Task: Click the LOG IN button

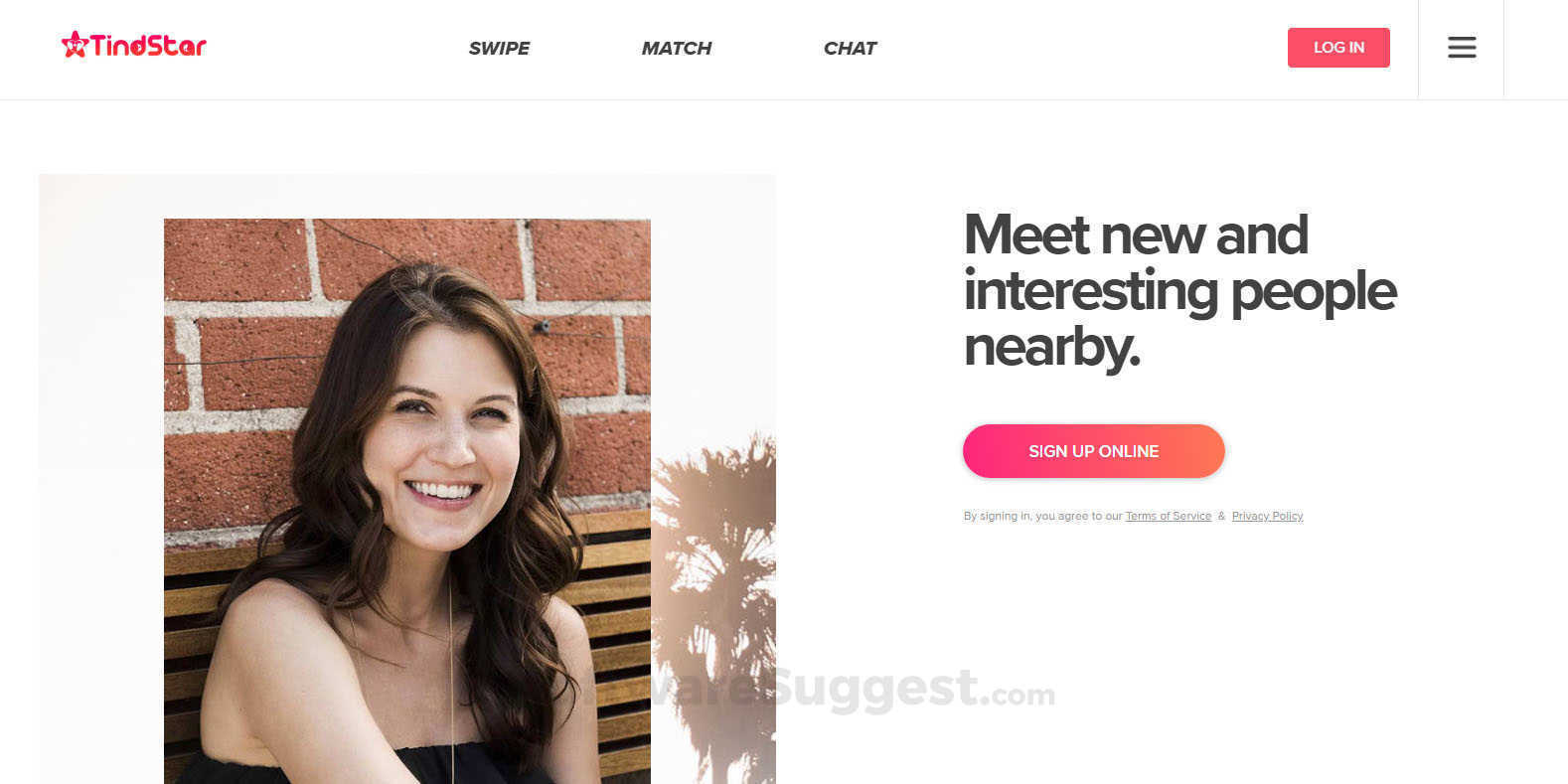Action: pos(1338,48)
